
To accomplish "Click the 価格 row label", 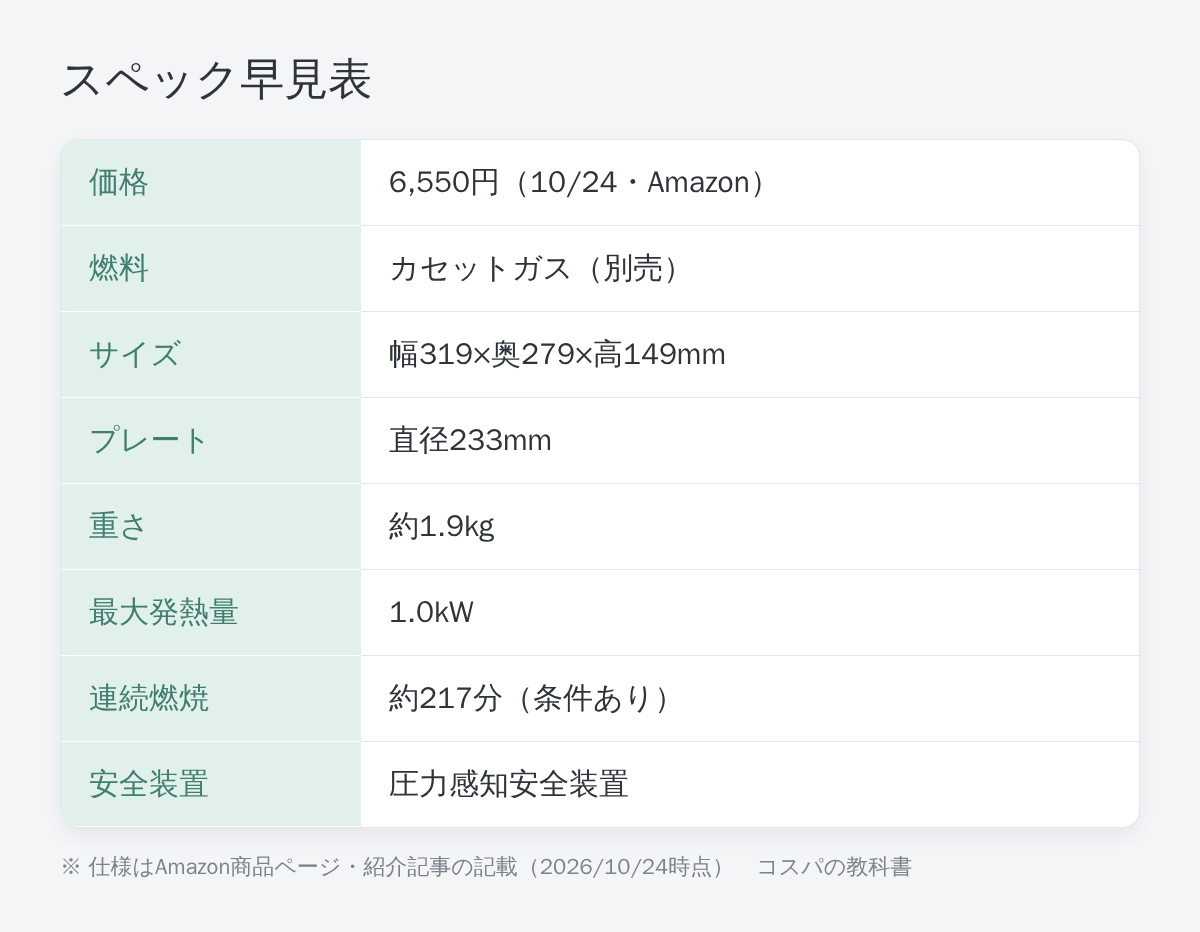I will coord(119,182).
